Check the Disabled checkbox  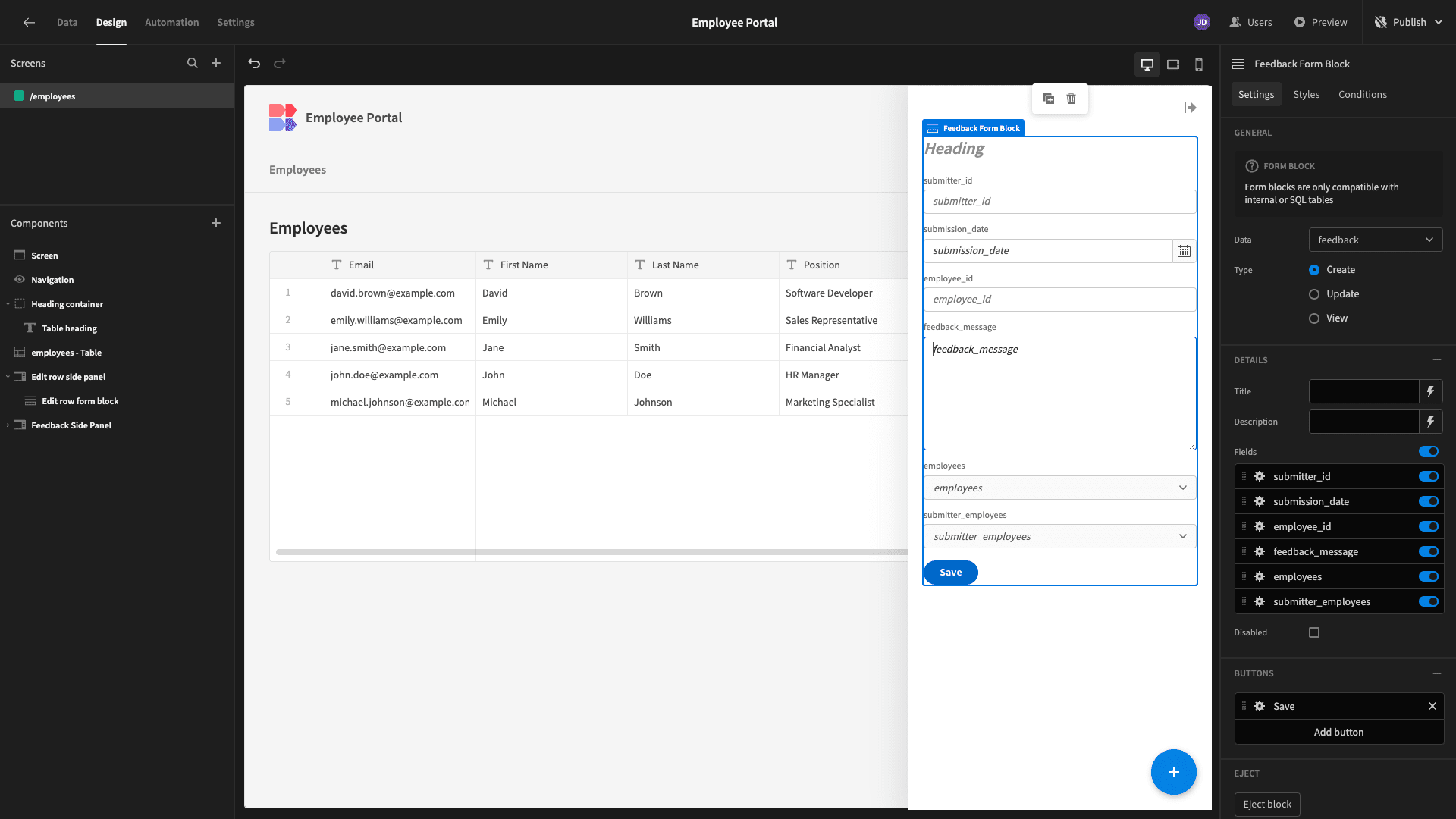[x=1314, y=632]
